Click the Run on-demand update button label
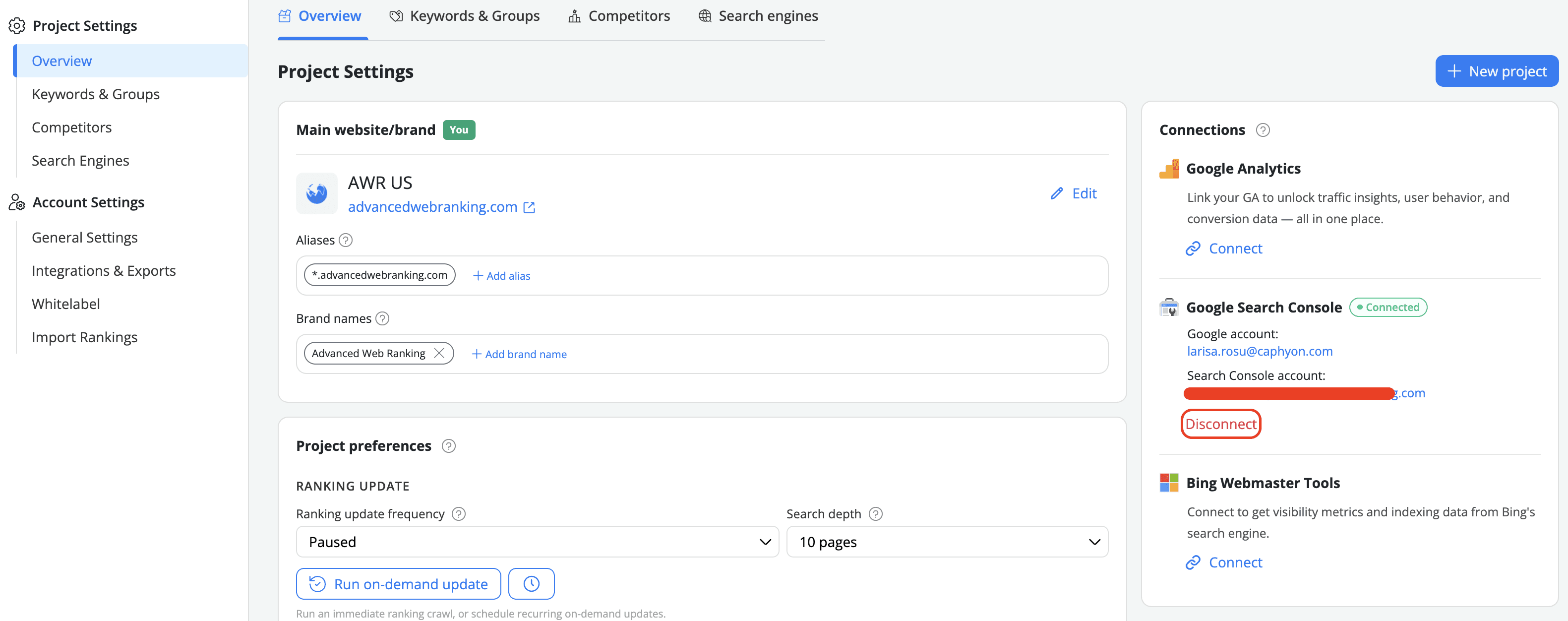1568x621 pixels. click(411, 584)
